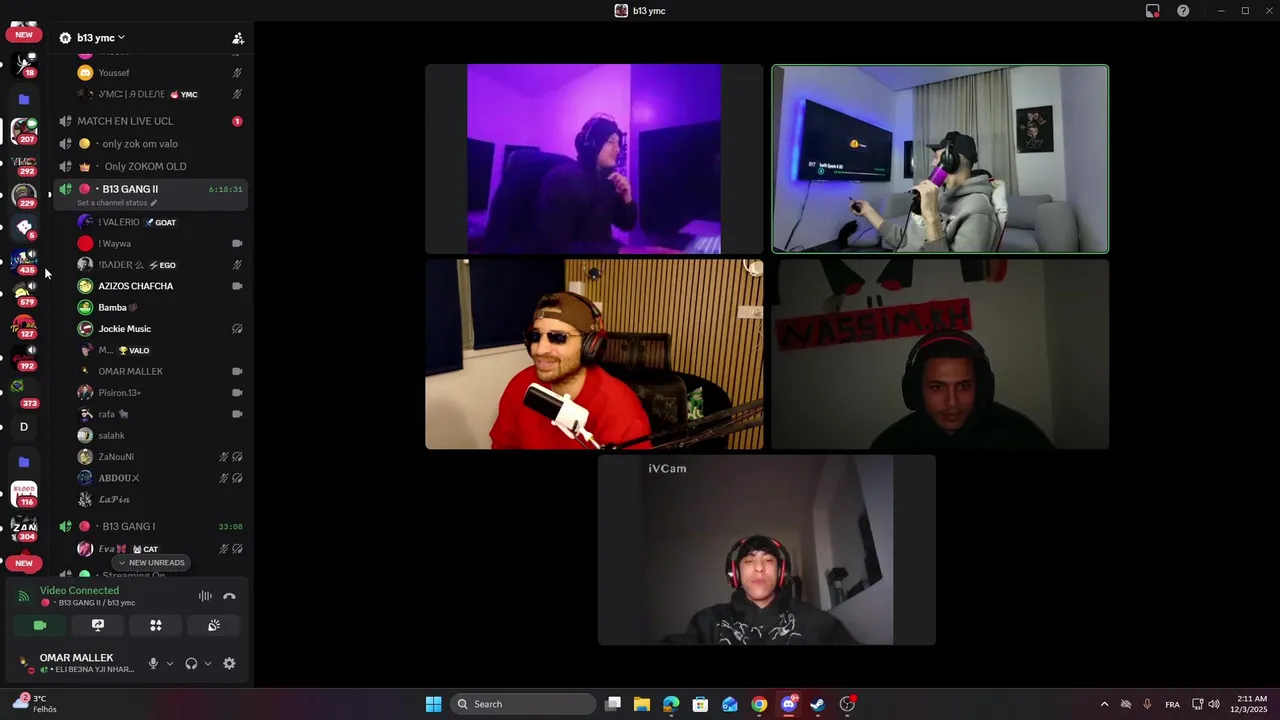Click the invite people icon in header

238,38
